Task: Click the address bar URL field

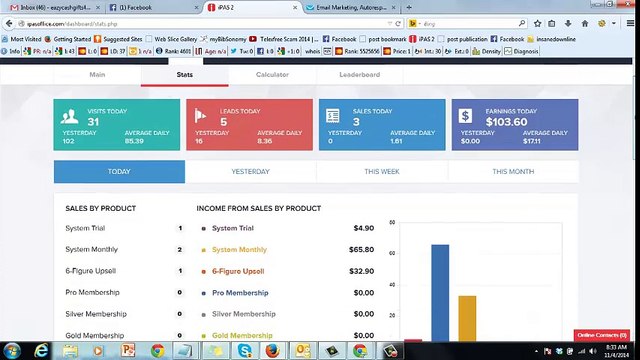Action: click(204, 24)
